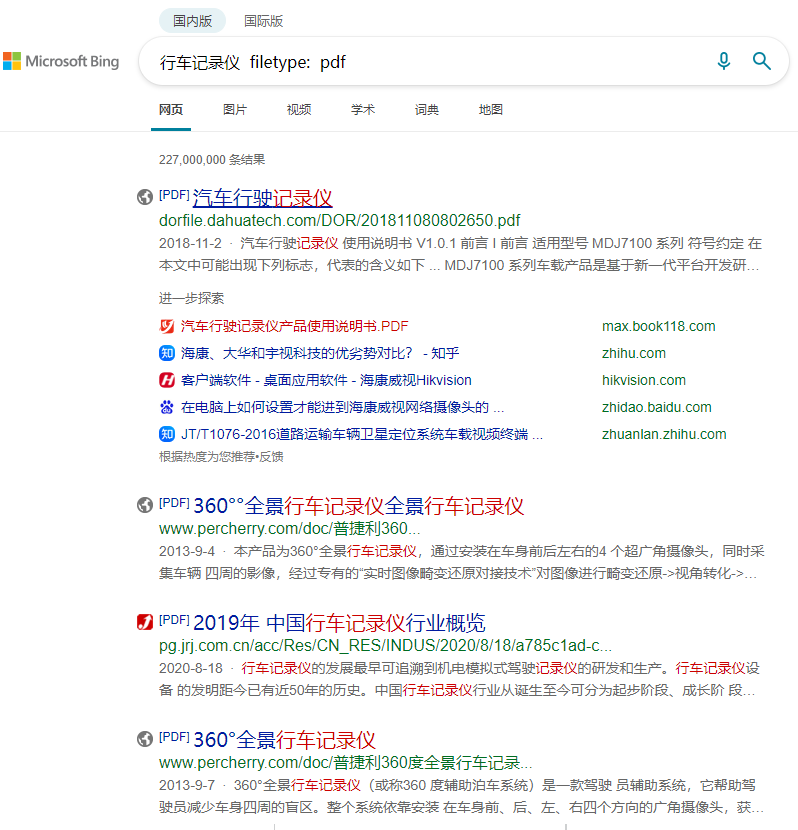The image size is (798, 830).
Task: Open the 图片 tab
Action: [235, 110]
